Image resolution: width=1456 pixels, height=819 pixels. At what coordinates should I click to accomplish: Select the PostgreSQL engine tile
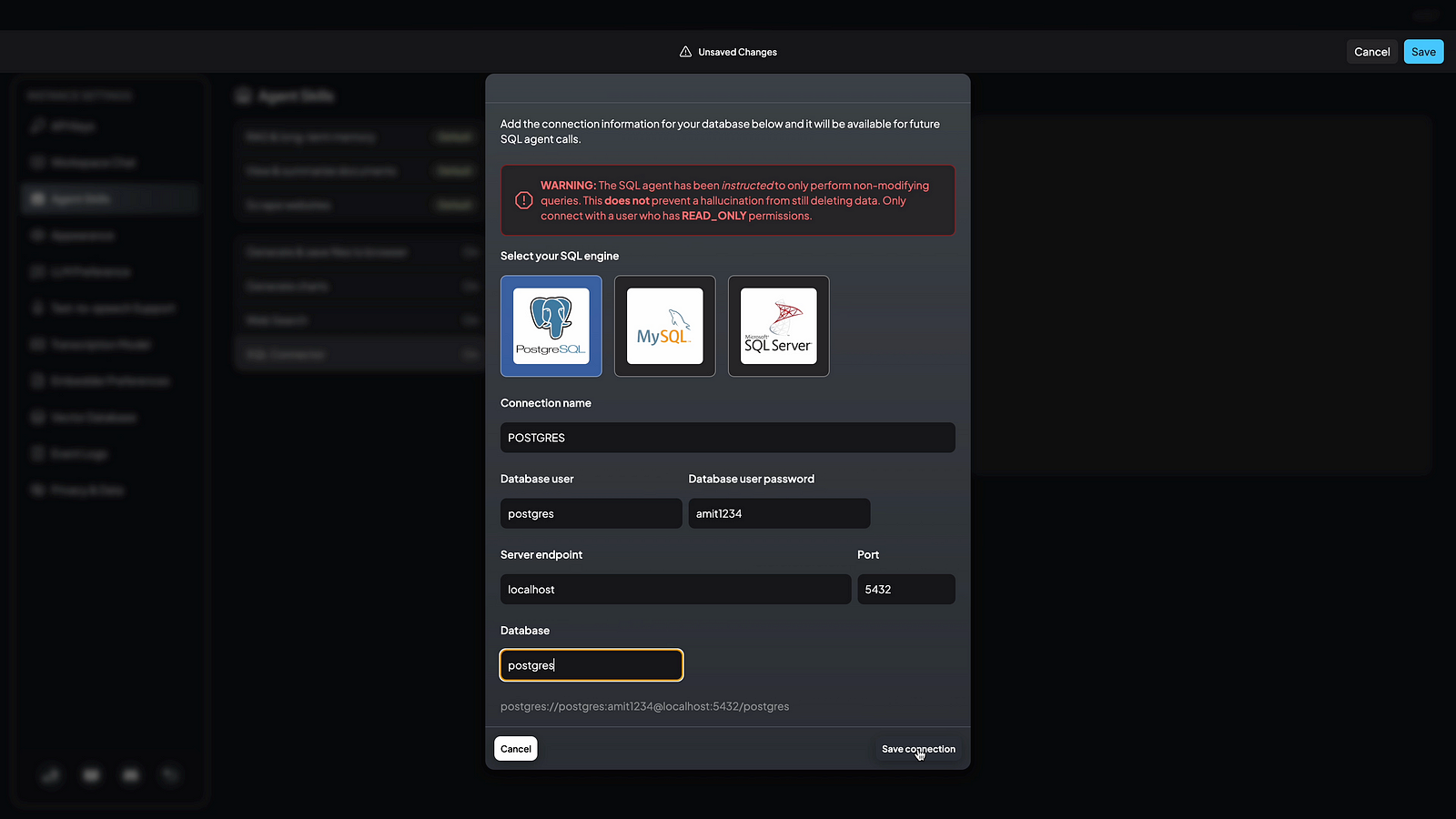click(551, 326)
